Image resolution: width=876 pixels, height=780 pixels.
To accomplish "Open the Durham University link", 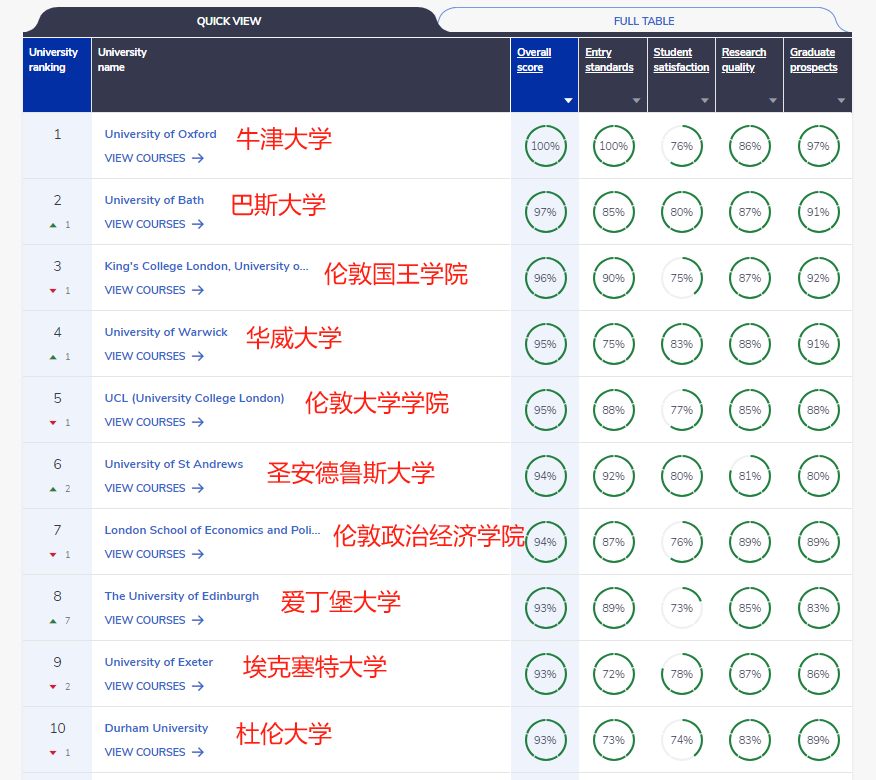I will pyautogui.click(x=156, y=727).
